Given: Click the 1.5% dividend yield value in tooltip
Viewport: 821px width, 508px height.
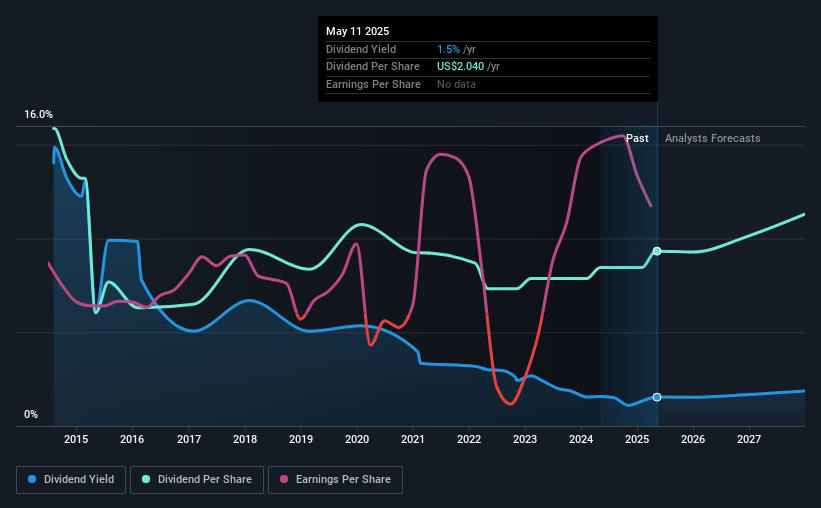Looking at the screenshot, I should point(448,49).
